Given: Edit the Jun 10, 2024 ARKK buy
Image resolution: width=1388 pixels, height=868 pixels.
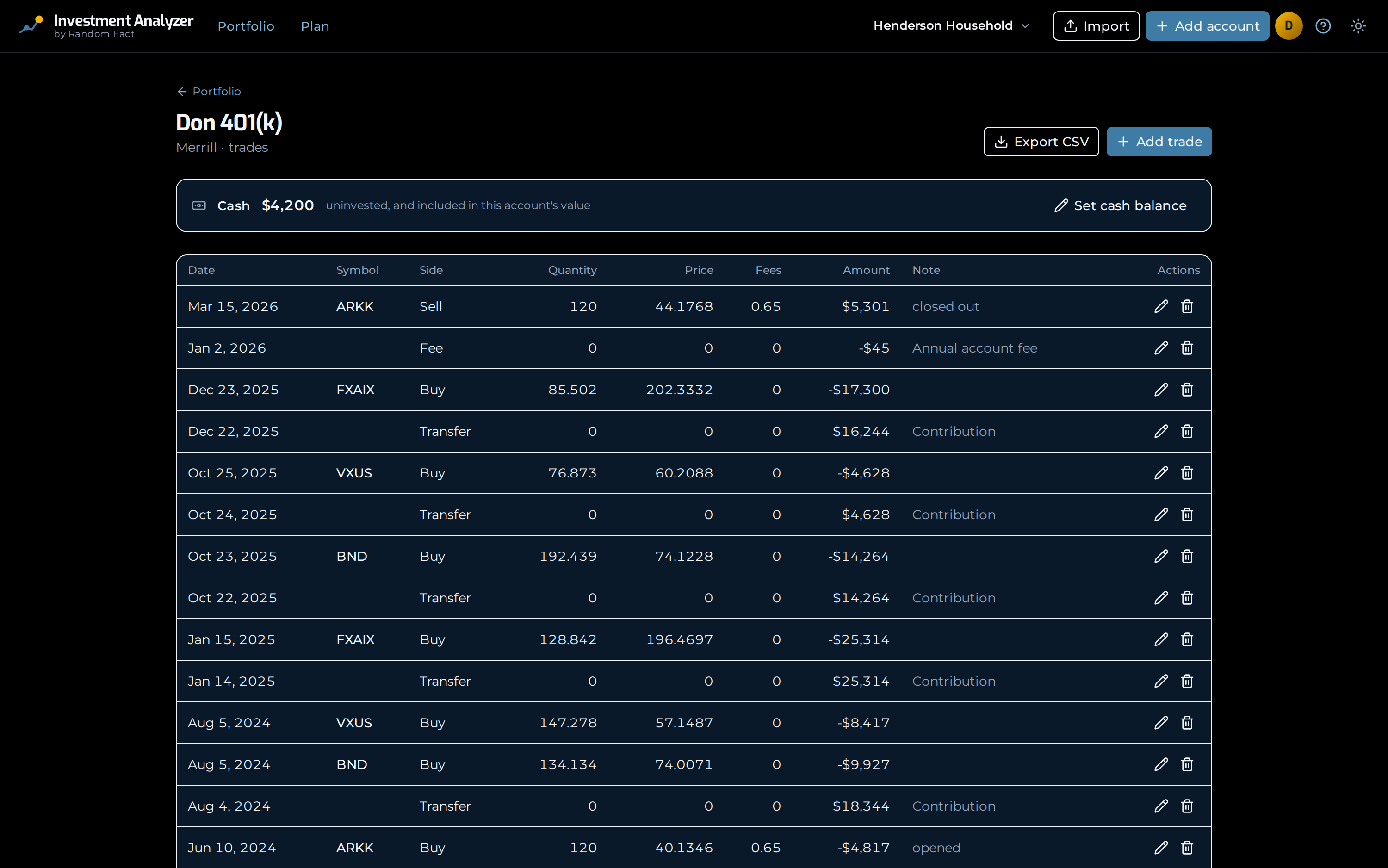Looking at the screenshot, I should click(x=1161, y=847).
